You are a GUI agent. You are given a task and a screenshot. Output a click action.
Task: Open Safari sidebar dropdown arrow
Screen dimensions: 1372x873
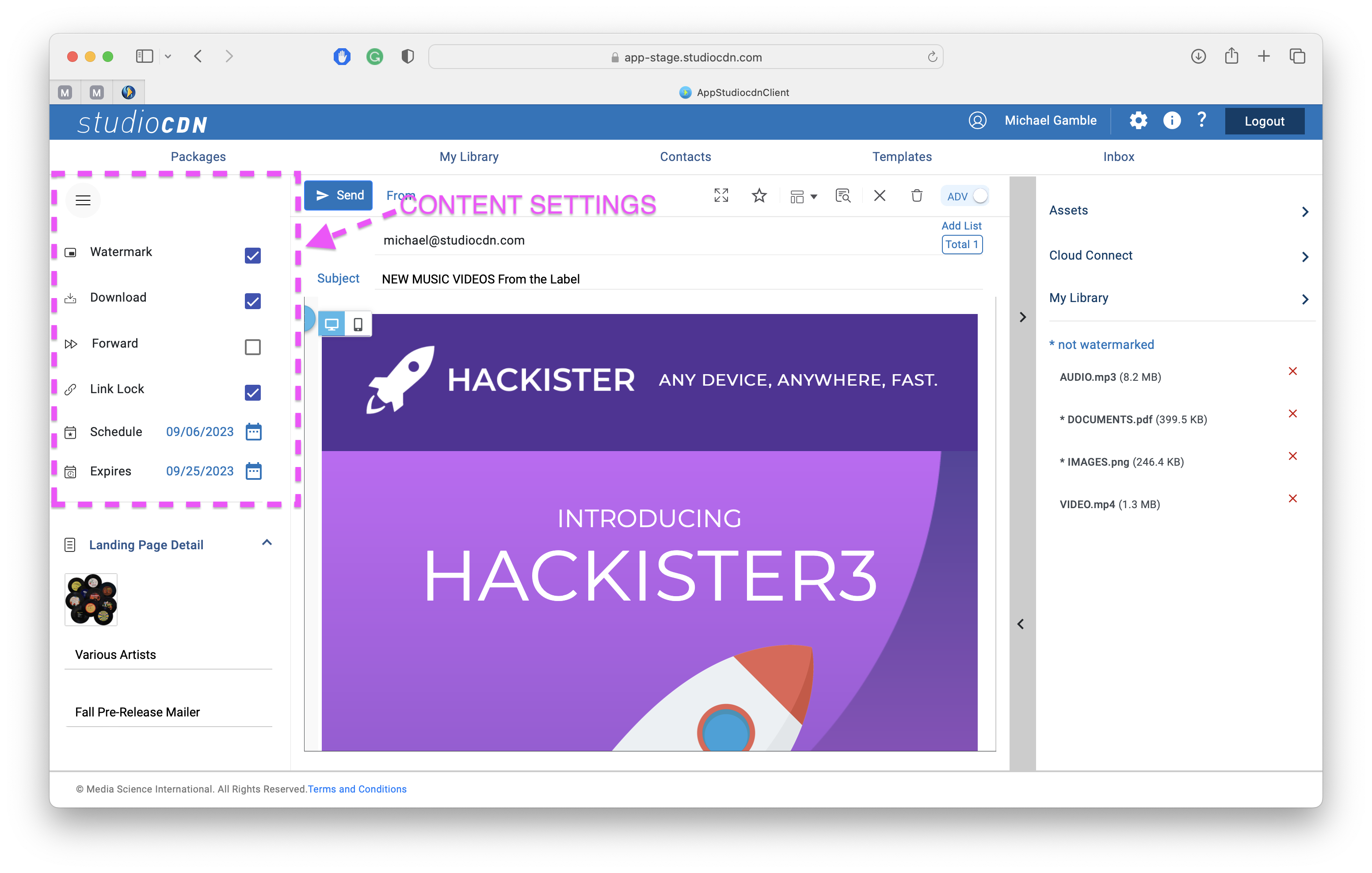168,57
